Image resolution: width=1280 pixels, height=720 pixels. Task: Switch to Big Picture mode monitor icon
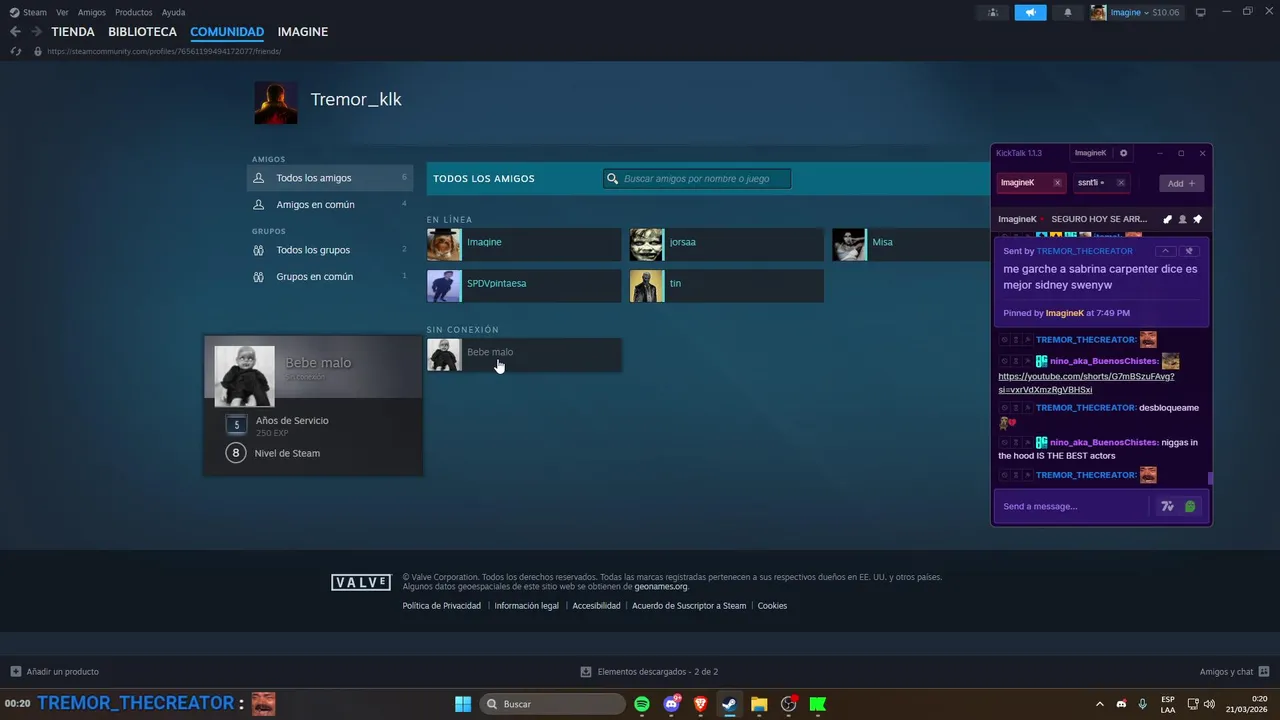tap(1201, 12)
